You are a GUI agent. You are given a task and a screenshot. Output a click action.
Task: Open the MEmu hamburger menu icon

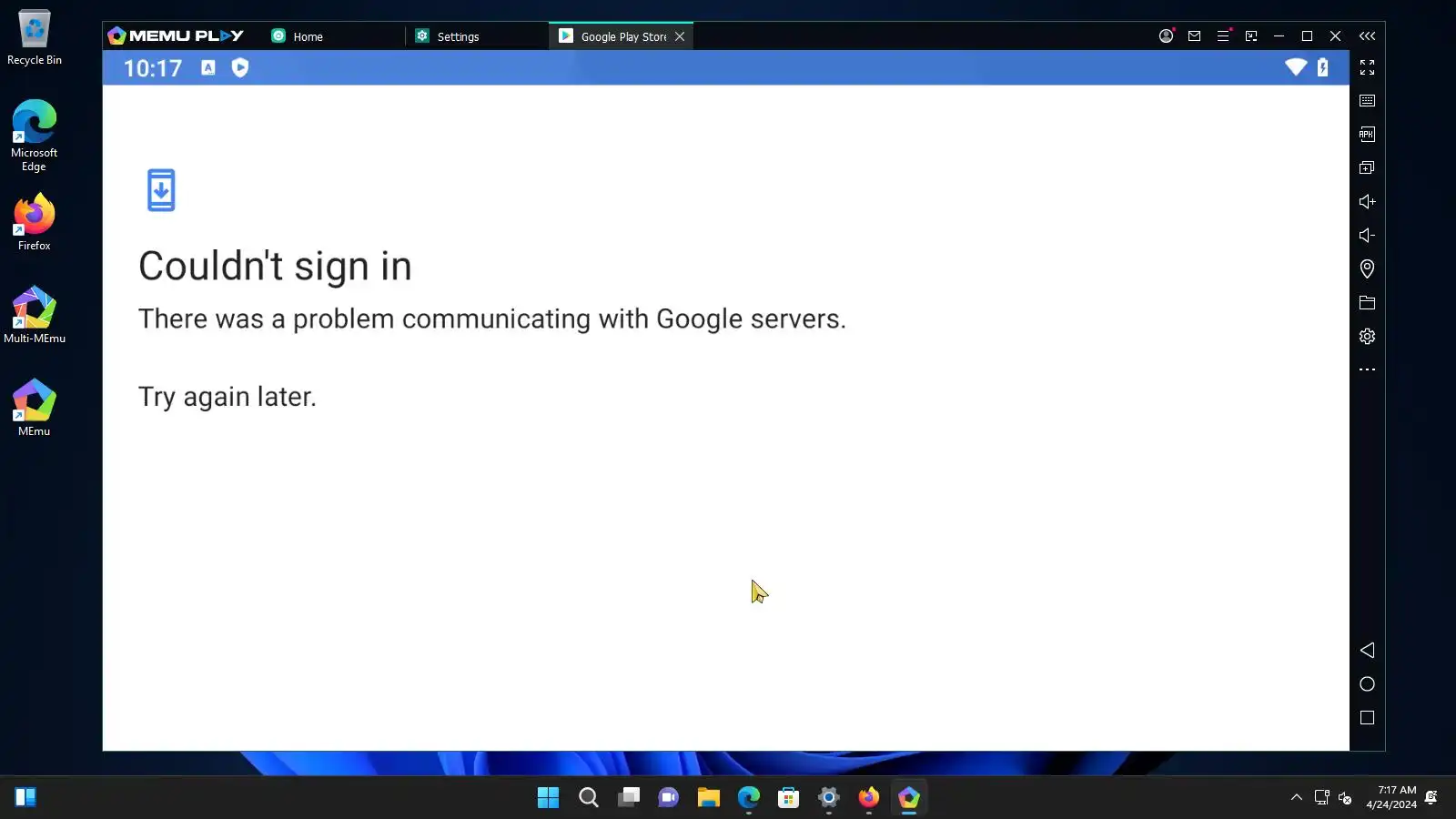[1223, 36]
